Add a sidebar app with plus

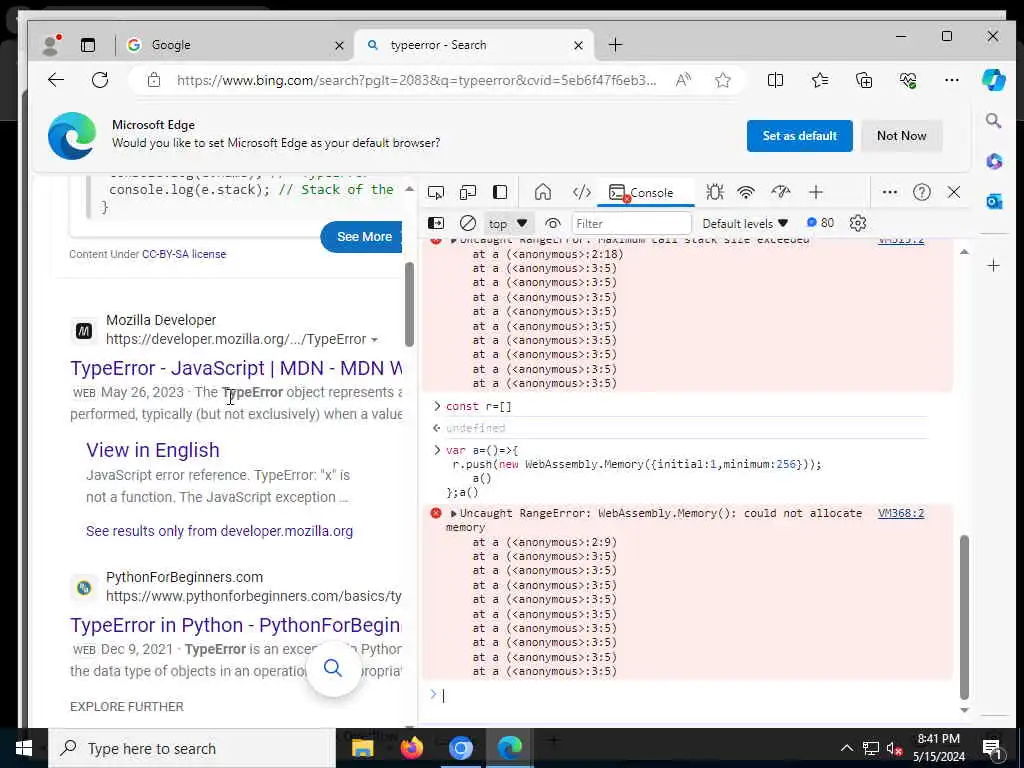993,265
